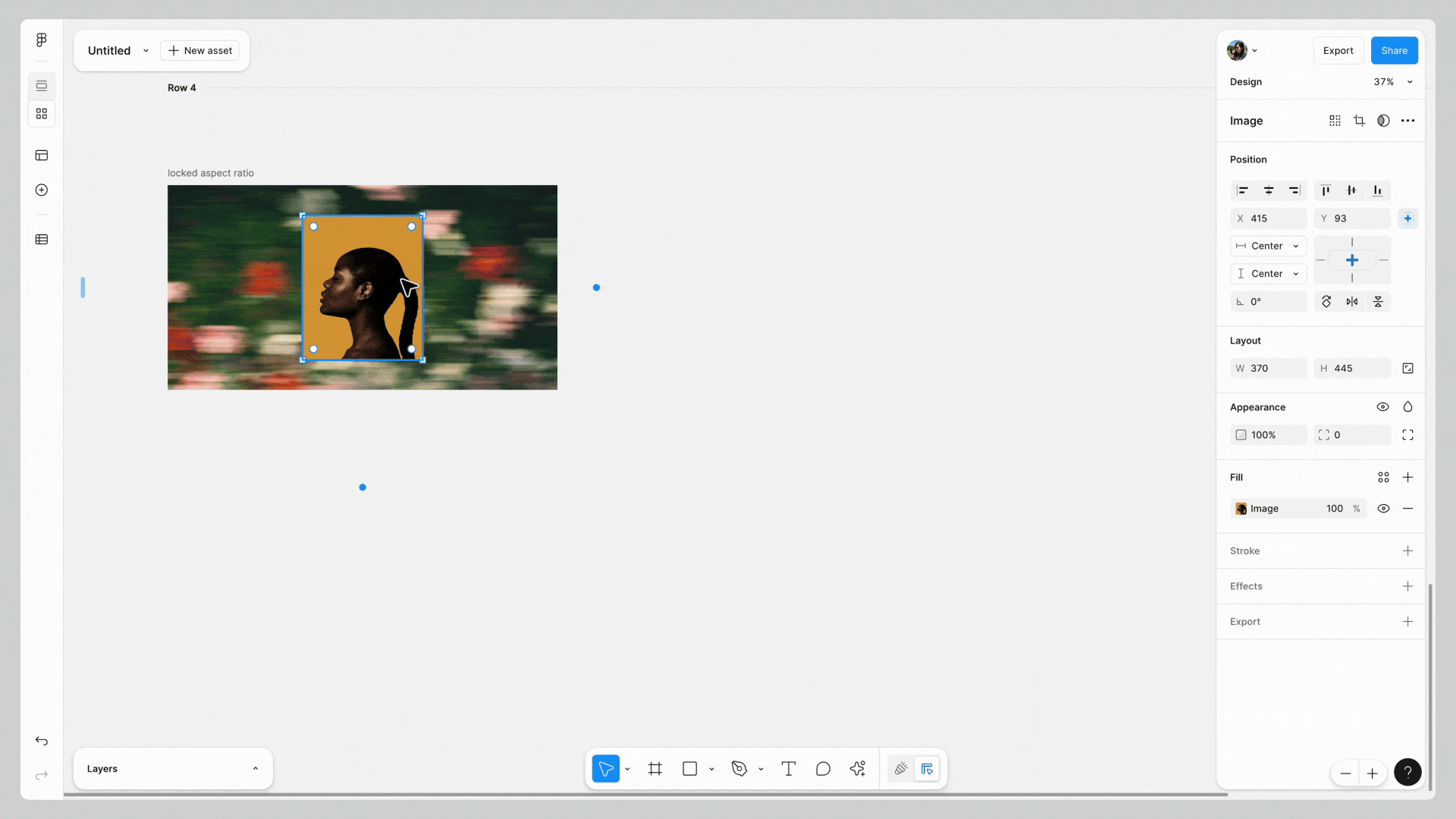The image size is (1456, 819).
Task: Open Move tool options dropdown arrow
Action: click(627, 769)
